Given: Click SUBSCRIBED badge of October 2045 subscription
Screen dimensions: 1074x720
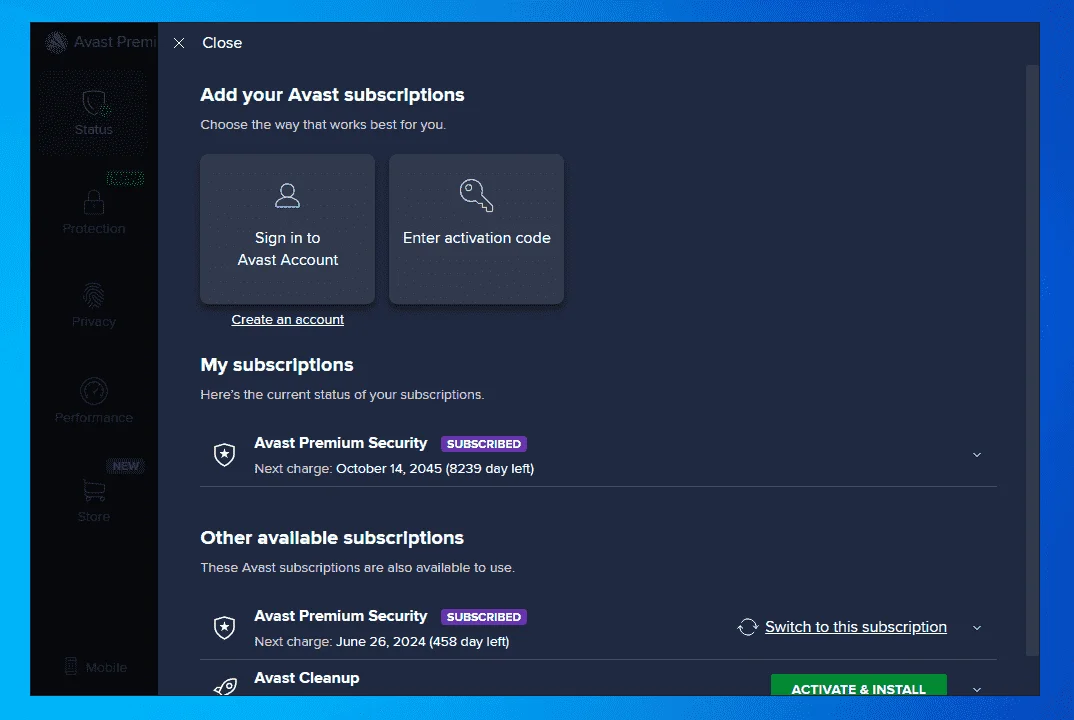Looking at the screenshot, I should click(484, 444).
